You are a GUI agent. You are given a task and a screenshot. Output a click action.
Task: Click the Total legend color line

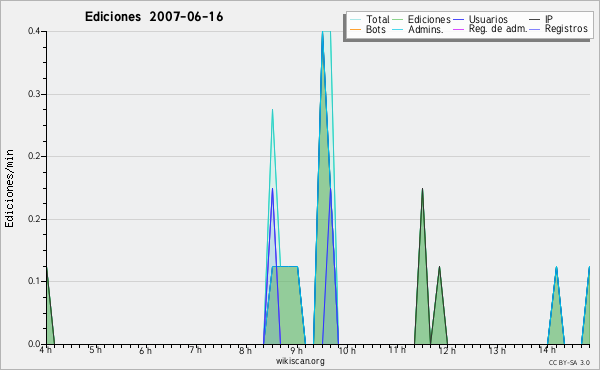point(355,20)
